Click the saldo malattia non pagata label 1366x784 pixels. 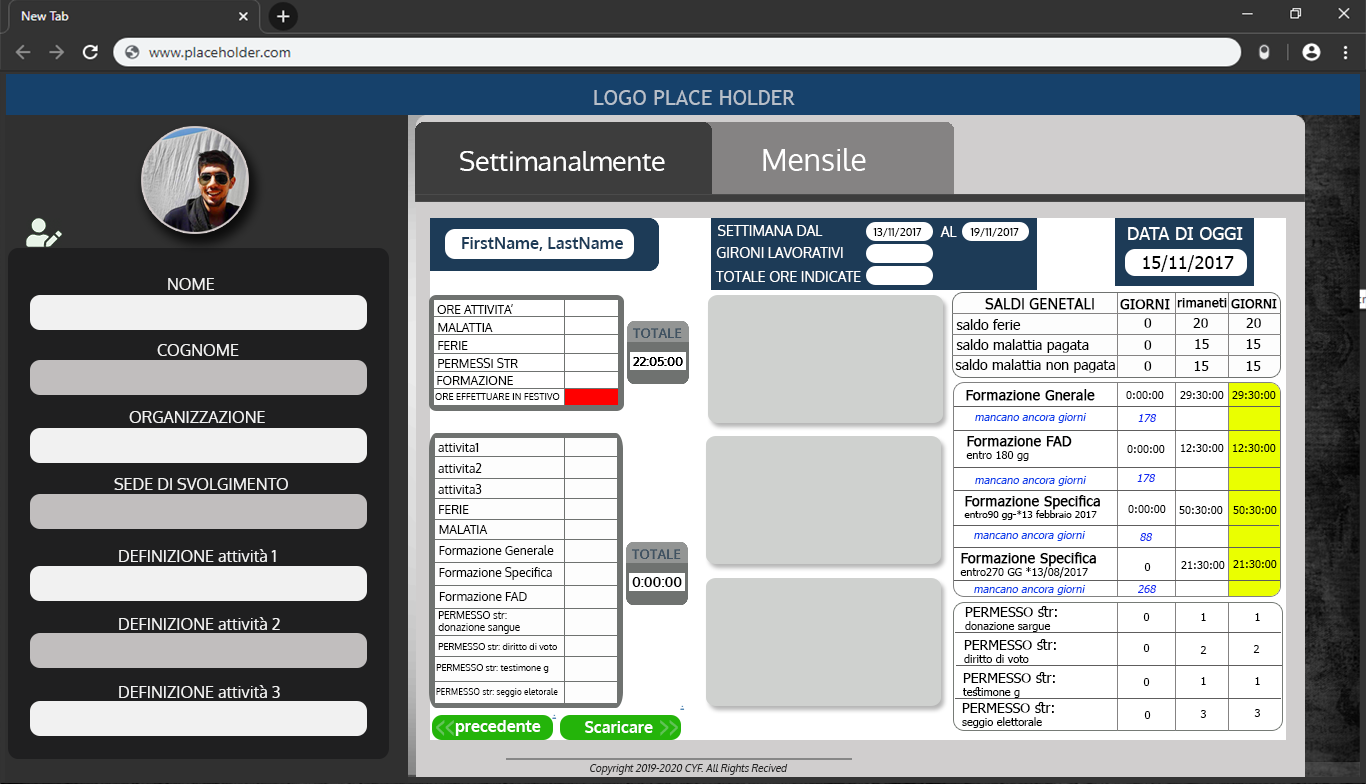click(1035, 366)
